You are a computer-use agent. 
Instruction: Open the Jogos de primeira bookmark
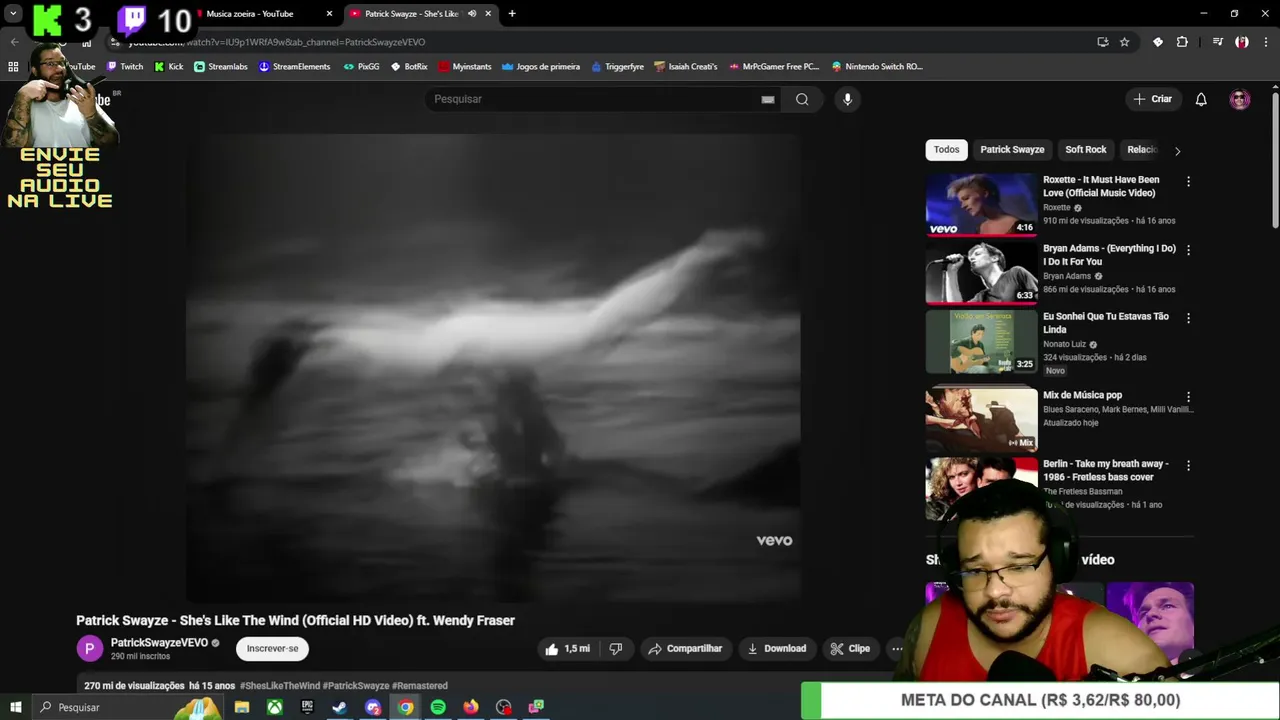click(x=541, y=67)
